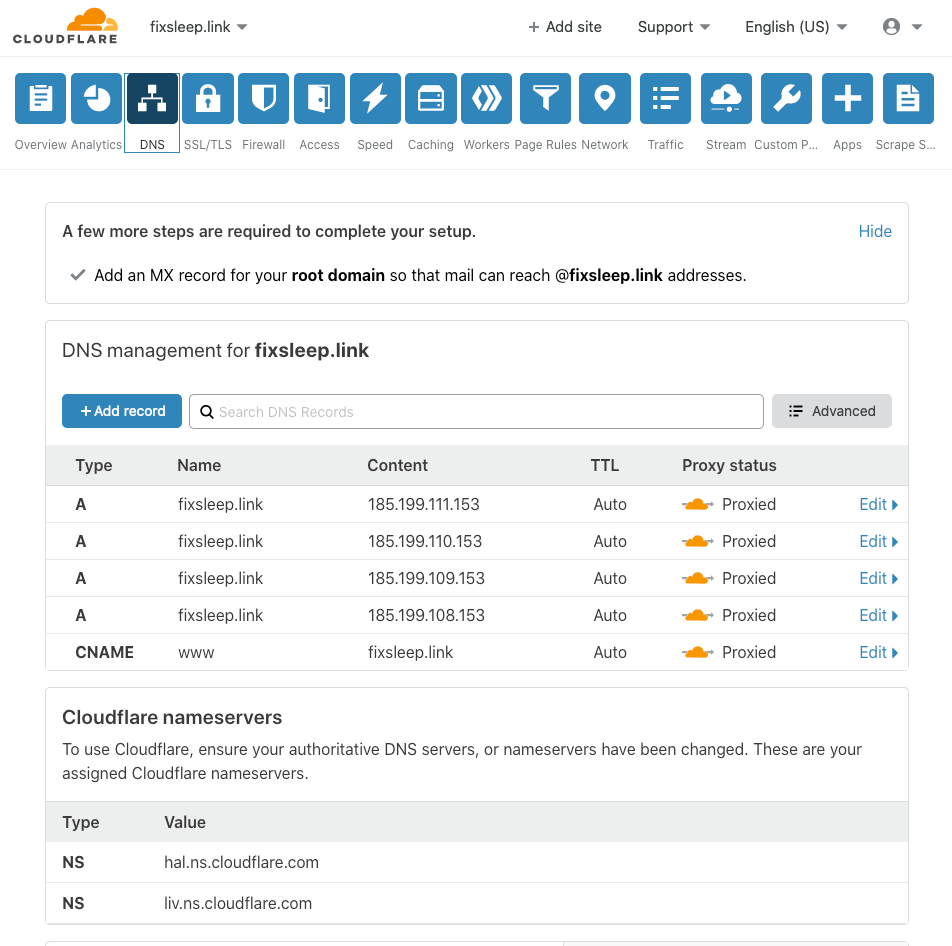Edit the A record 185.199.111.153
The width and height of the screenshot is (952, 946).
(x=879, y=505)
